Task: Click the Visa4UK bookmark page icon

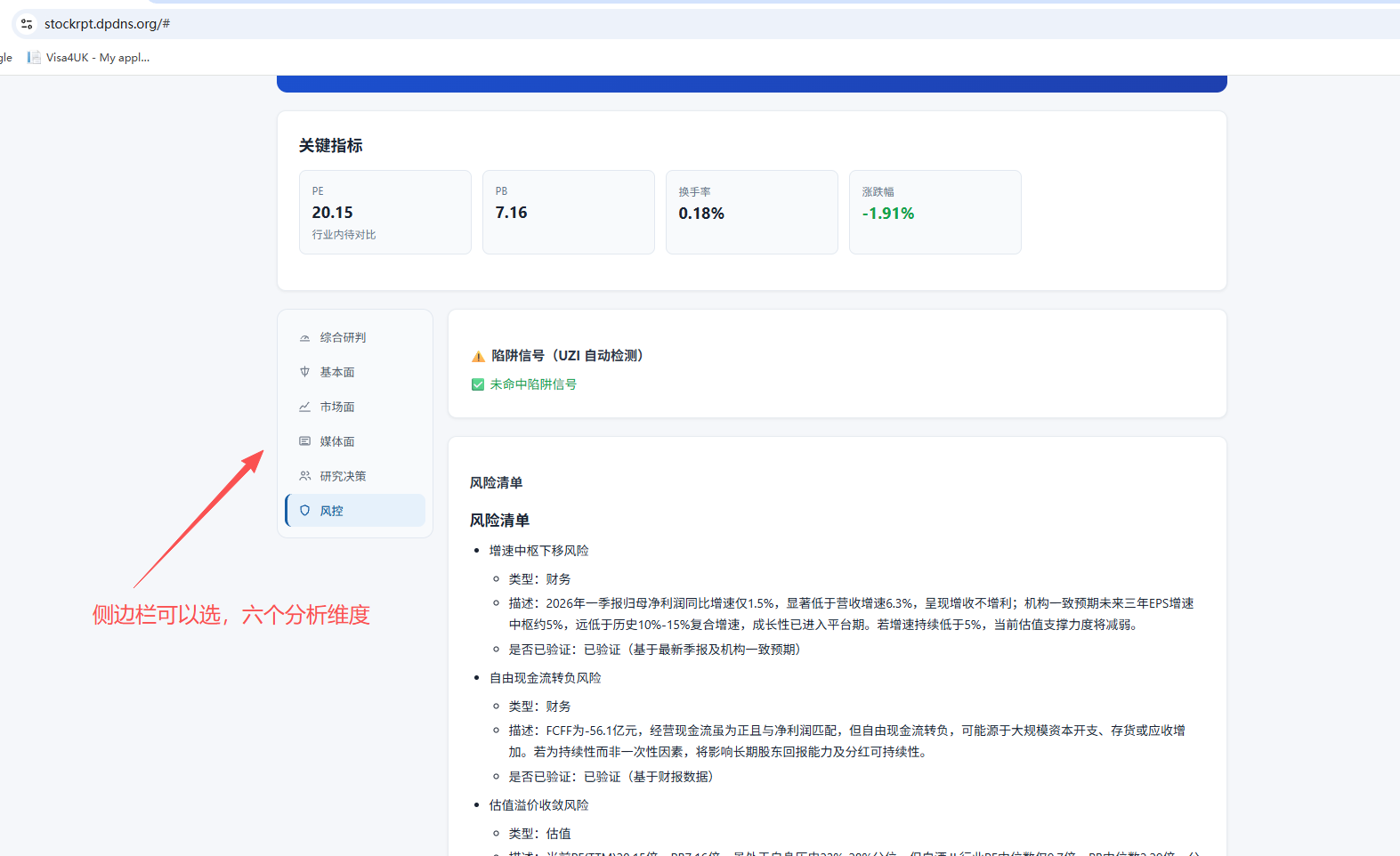Action: (x=34, y=58)
